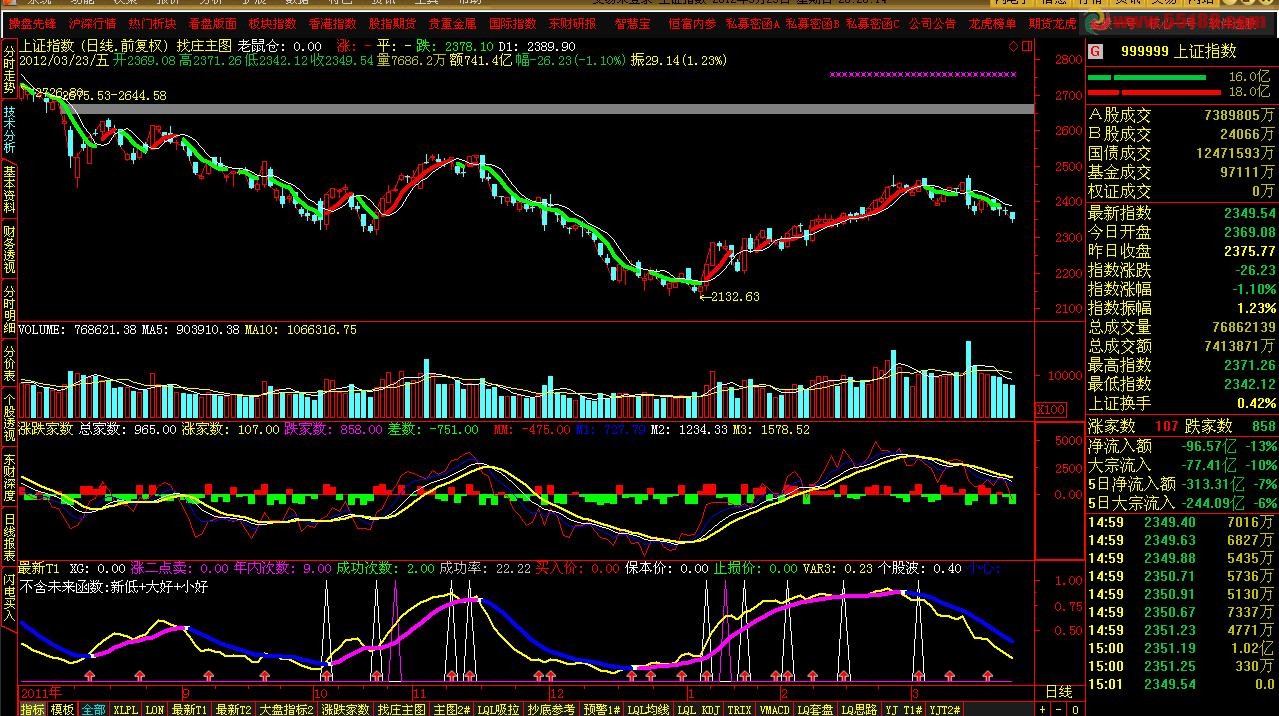Open the 操盘先锋 toolbar tab
1279x716 pixels.
(33, 23)
